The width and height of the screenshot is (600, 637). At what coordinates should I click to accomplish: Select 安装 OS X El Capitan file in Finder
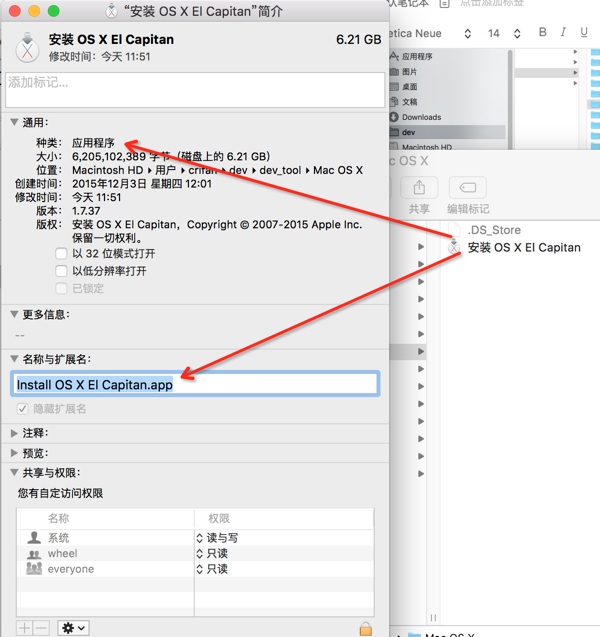524,247
